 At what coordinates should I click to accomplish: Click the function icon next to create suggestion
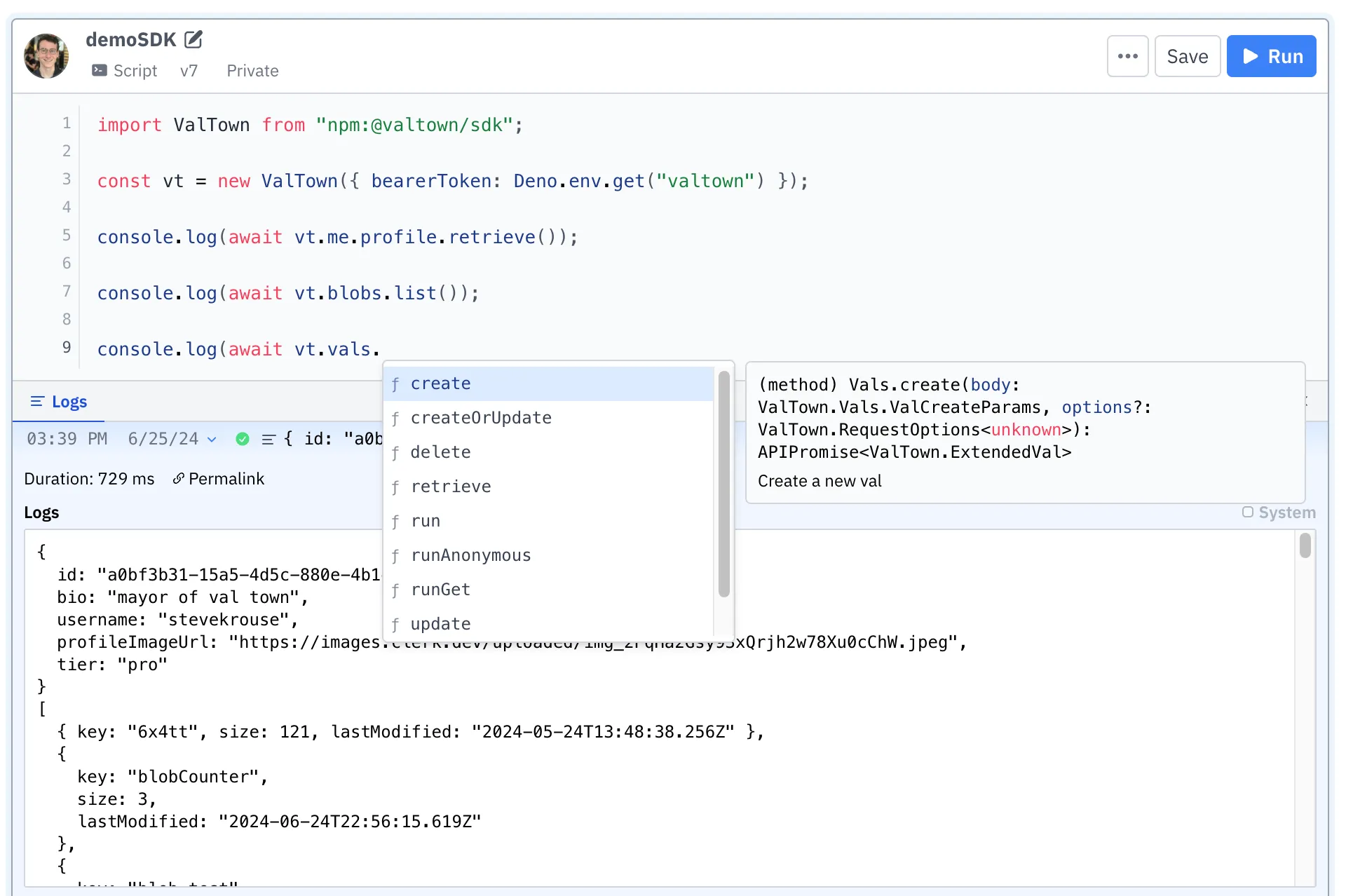point(397,385)
